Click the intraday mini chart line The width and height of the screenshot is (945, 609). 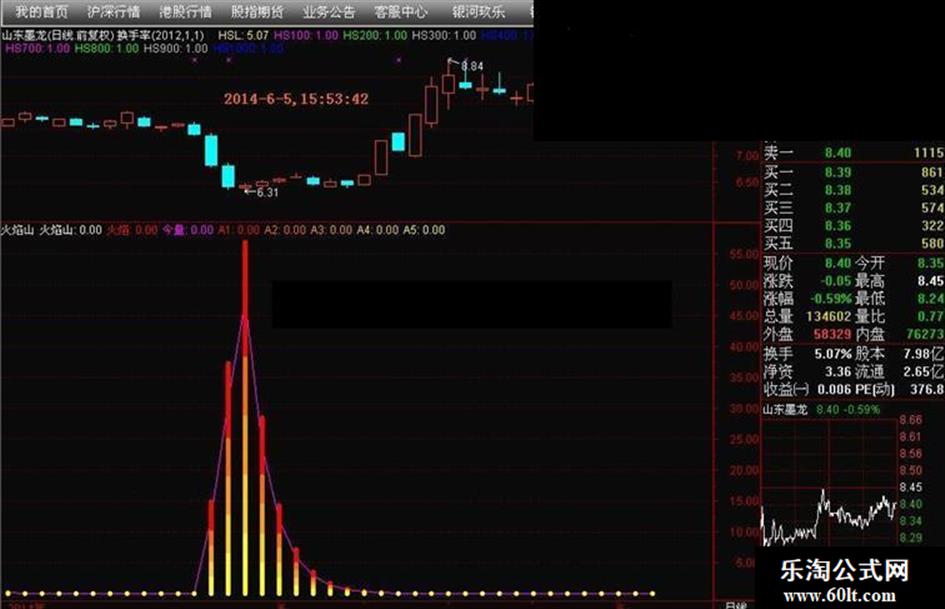click(x=829, y=519)
